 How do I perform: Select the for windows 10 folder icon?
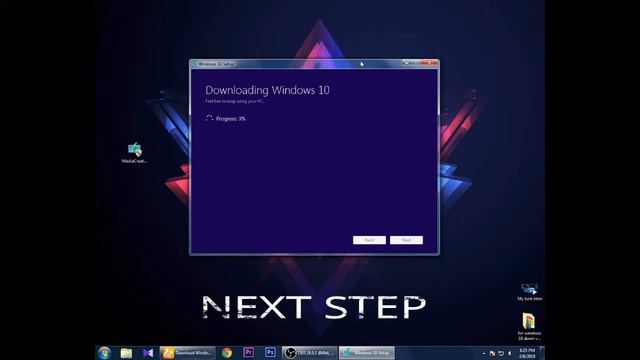point(529,327)
